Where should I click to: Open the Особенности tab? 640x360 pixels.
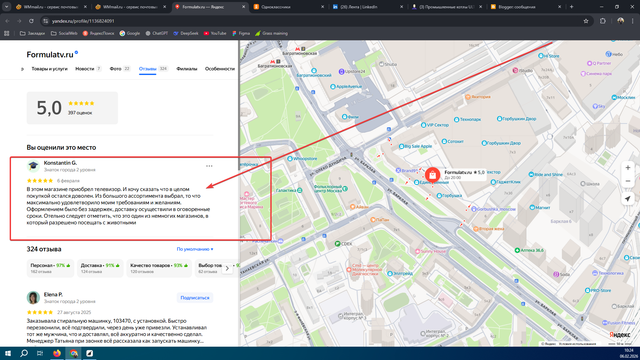coord(220,69)
